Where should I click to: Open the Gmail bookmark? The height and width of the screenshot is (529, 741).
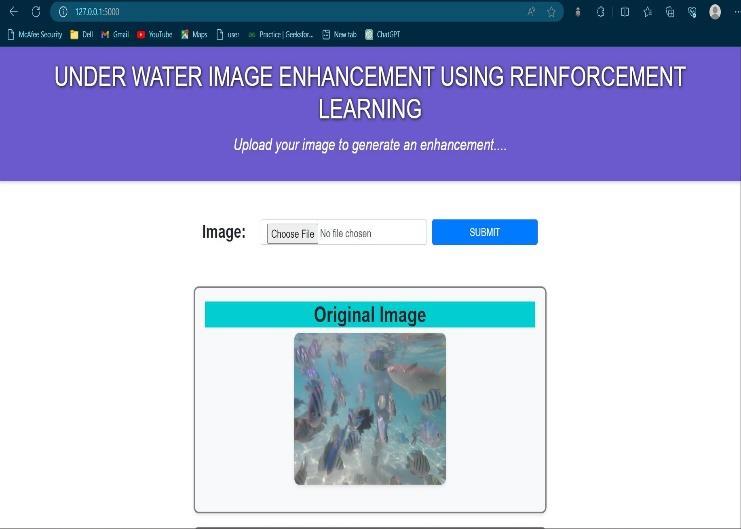[115, 35]
